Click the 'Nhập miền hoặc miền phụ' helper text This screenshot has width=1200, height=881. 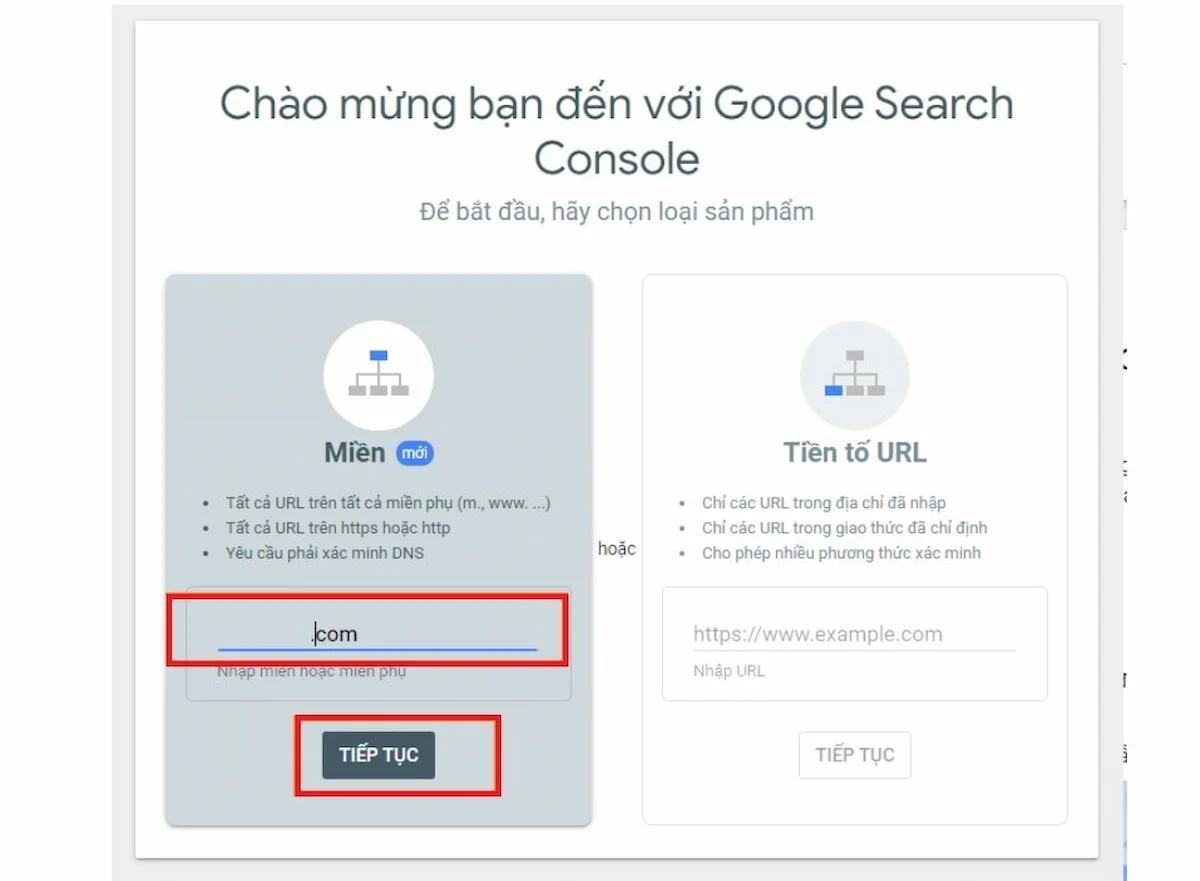point(312,671)
